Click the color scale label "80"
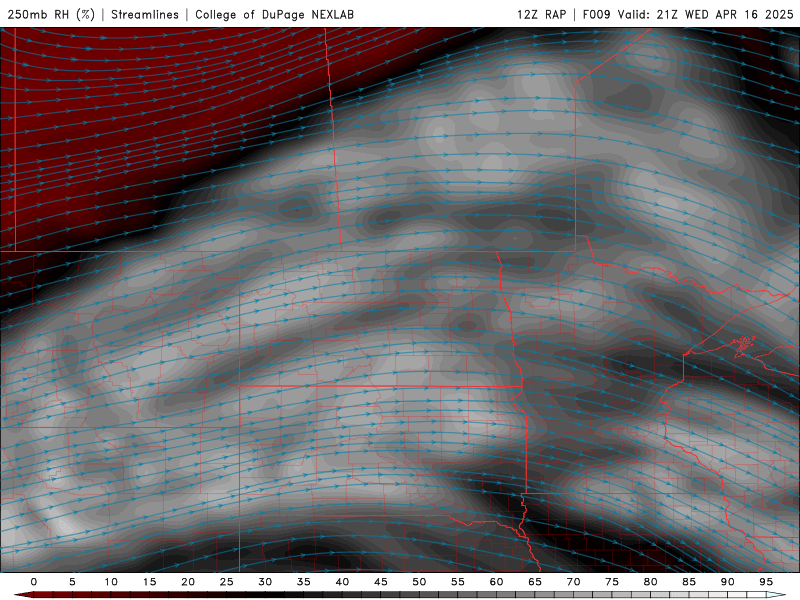Image resolution: width=800 pixels, height=600 pixels. tap(651, 582)
